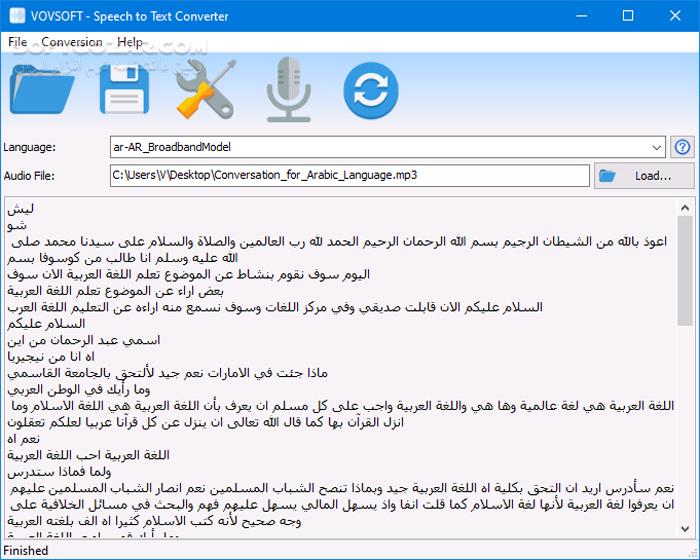Screen dimensions: 700x560
Task: Click the transcript line "اسمي عبد الرحمان من اين"
Action: [x=83, y=340]
